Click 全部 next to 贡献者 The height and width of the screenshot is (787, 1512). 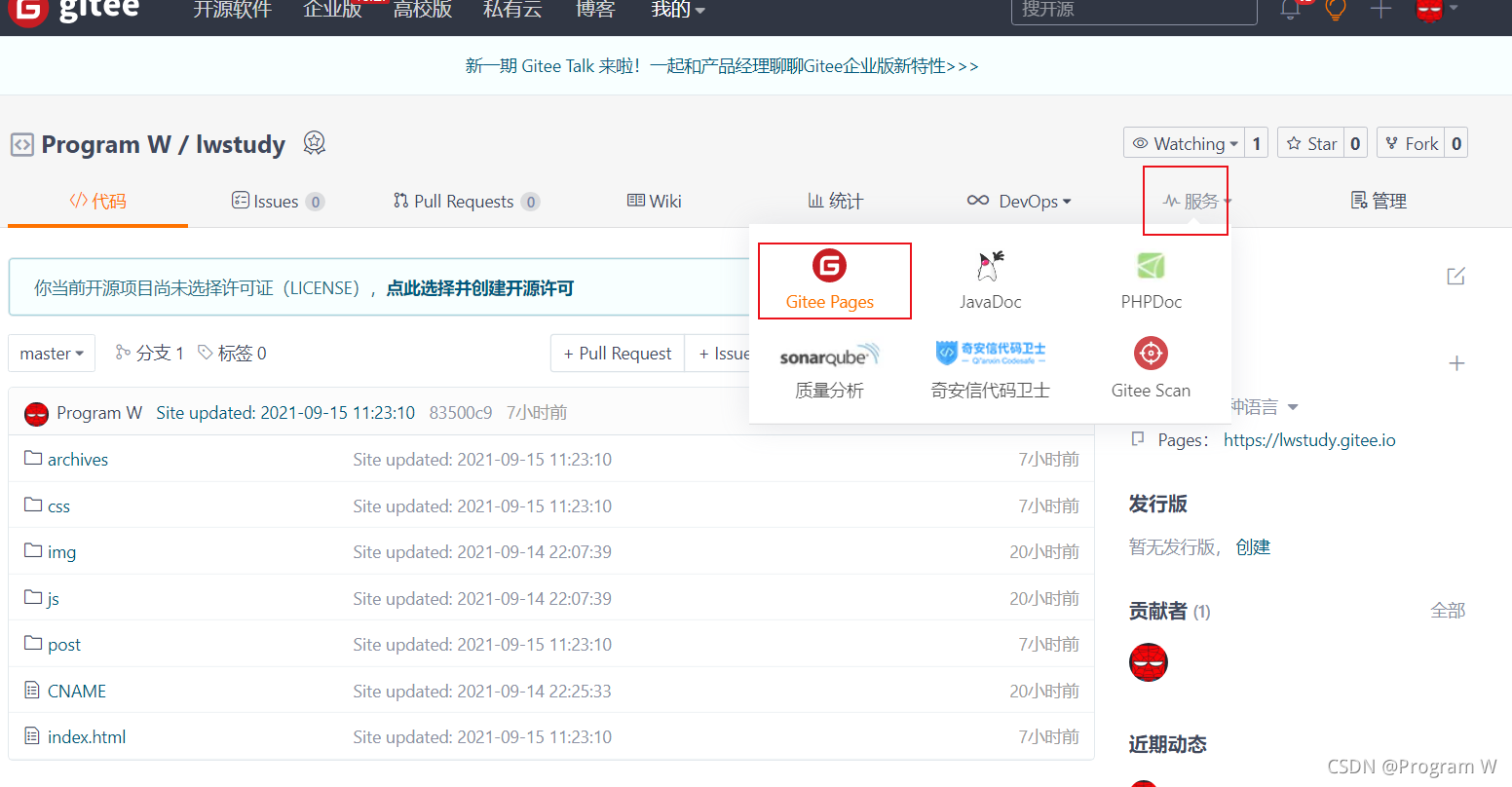click(1448, 611)
